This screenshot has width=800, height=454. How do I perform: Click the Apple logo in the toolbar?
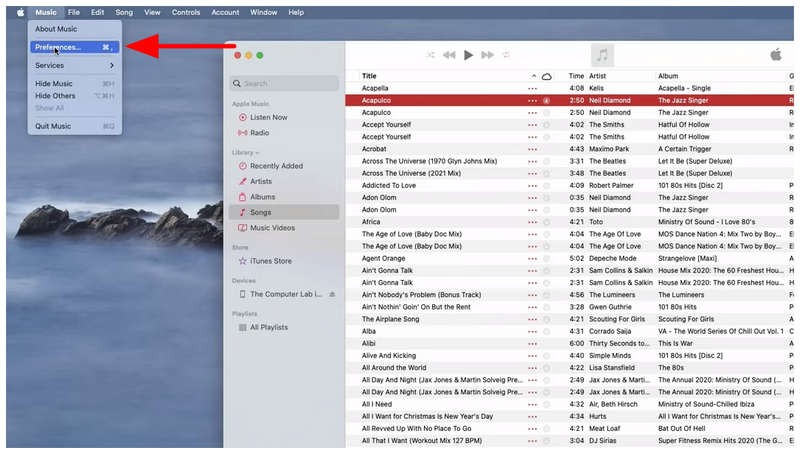(776, 55)
